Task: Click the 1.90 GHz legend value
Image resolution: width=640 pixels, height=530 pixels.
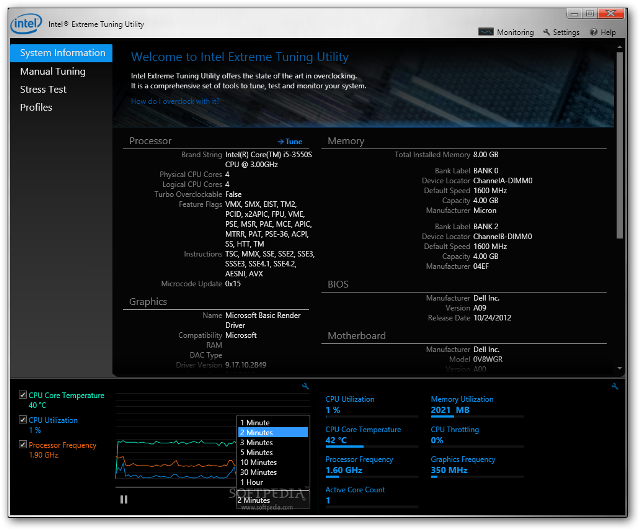Action: pyautogui.click(x=44, y=455)
